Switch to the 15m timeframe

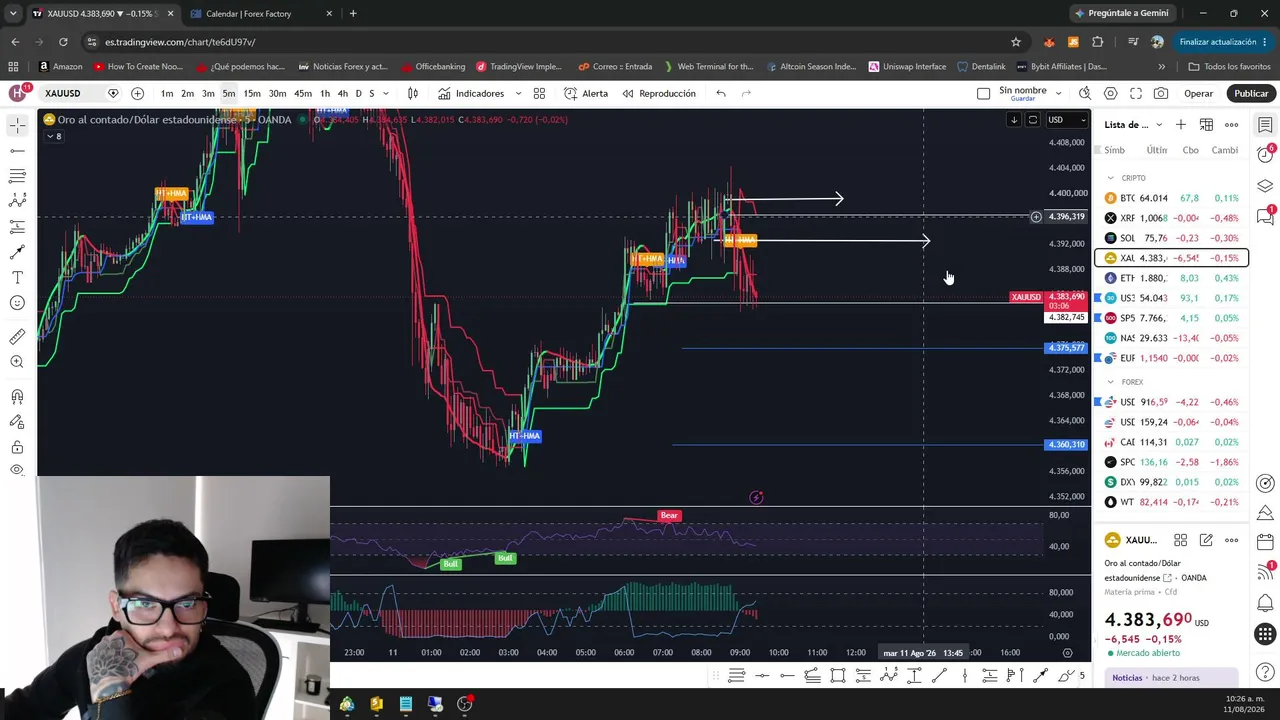click(252, 93)
